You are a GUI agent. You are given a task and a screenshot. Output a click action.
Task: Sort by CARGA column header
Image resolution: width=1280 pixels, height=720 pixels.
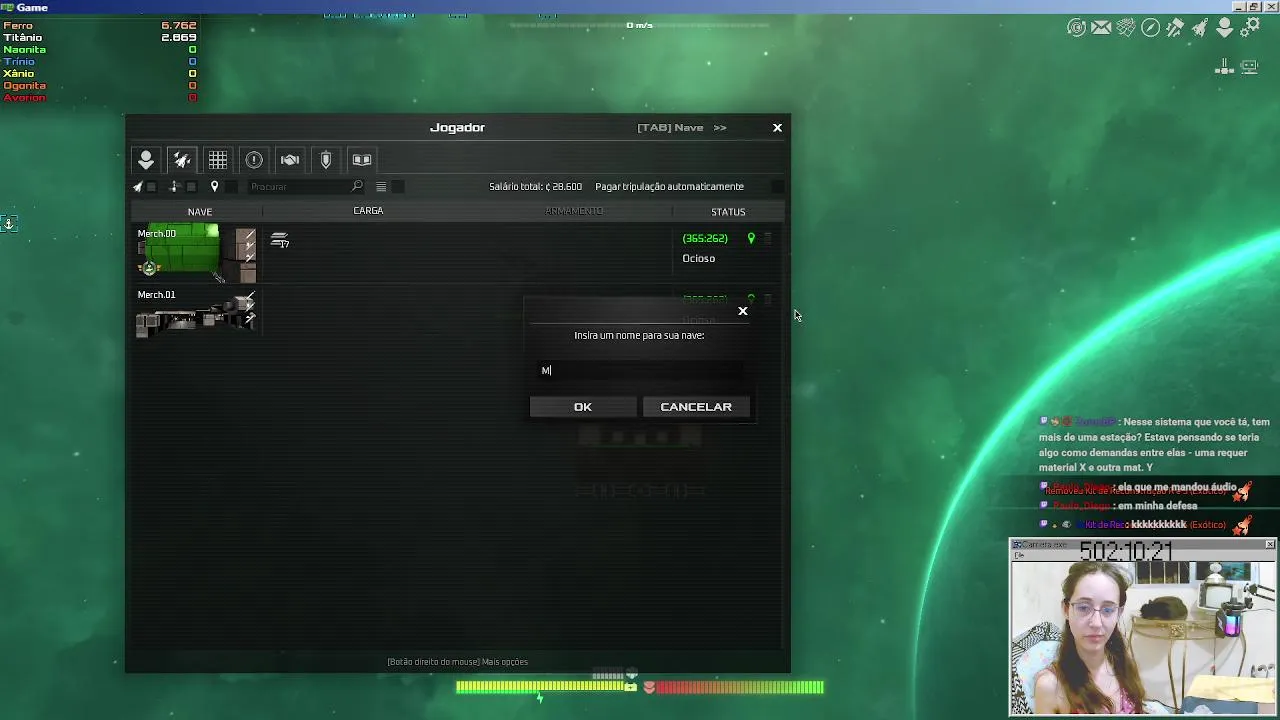pos(368,211)
